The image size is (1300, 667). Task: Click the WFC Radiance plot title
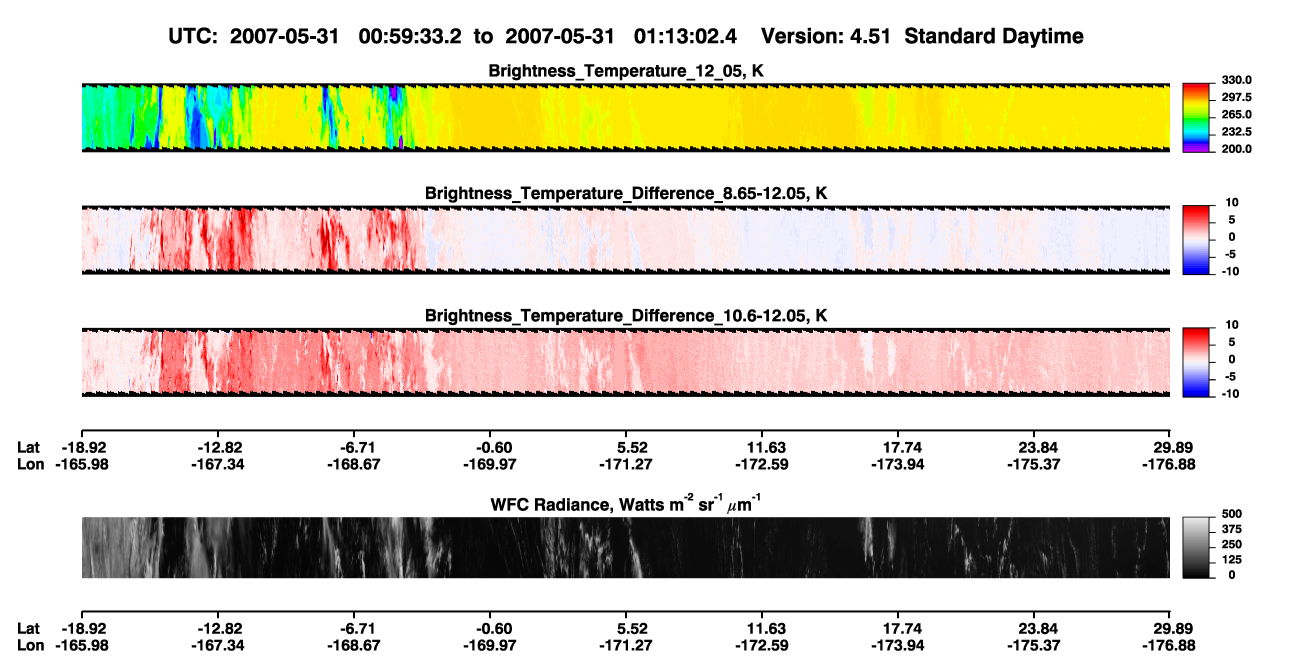(626, 503)
